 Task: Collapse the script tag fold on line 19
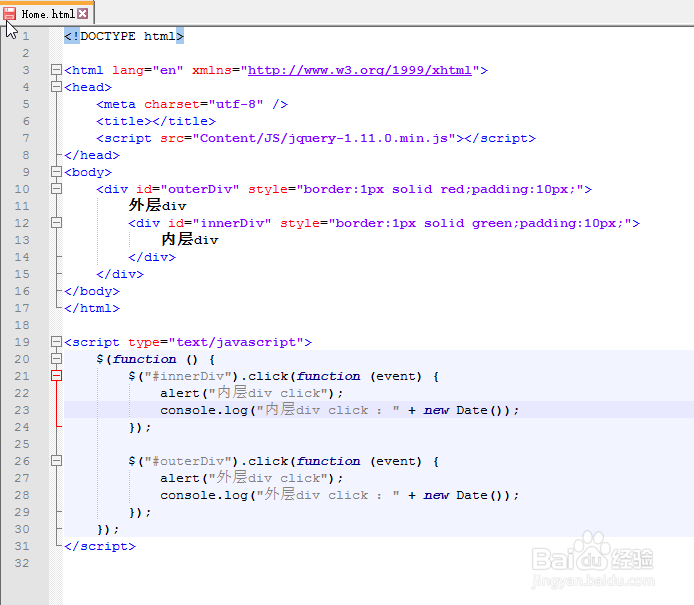(56, 342)
